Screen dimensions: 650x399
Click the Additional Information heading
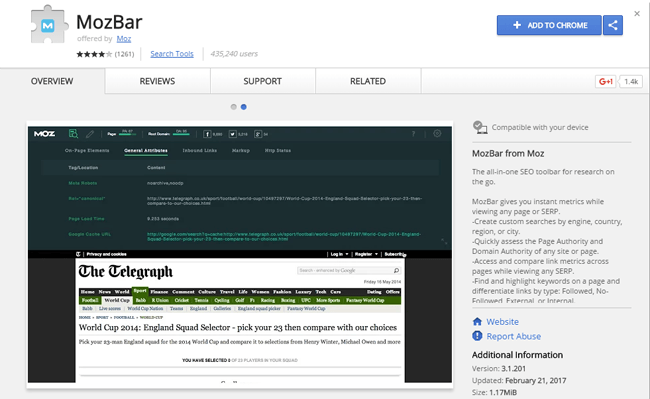[517, 355]
